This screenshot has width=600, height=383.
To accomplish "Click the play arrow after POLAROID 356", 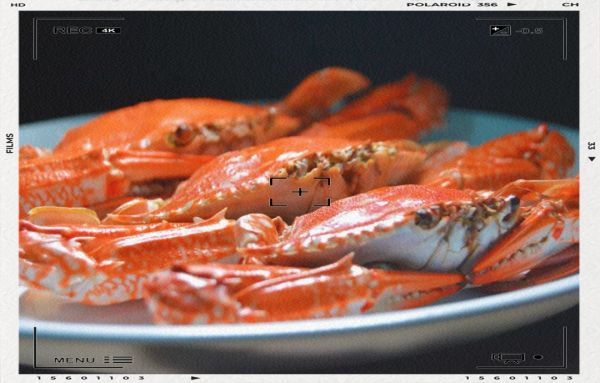I will point(512,5).
